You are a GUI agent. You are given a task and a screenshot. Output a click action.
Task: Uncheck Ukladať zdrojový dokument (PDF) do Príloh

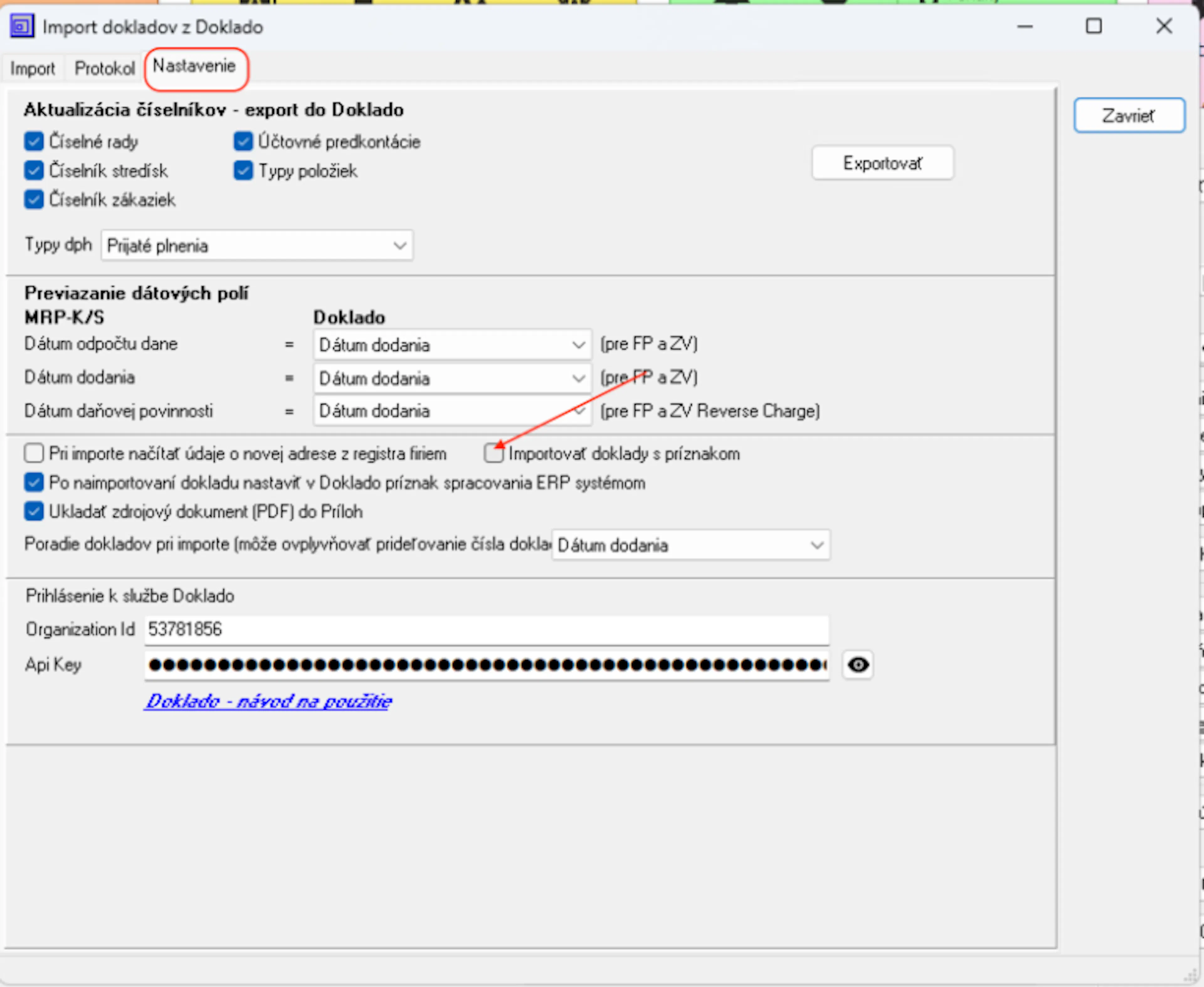coord(34,512)
